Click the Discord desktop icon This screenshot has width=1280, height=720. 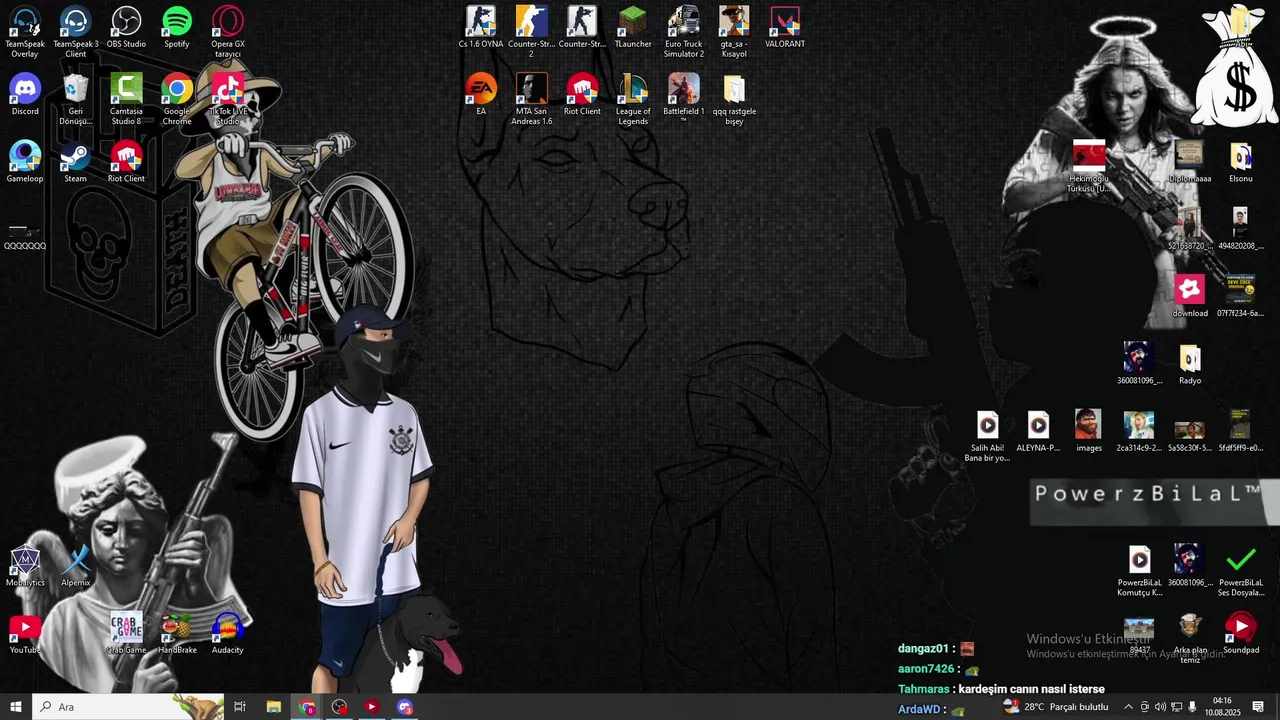(x=25, y=95)
